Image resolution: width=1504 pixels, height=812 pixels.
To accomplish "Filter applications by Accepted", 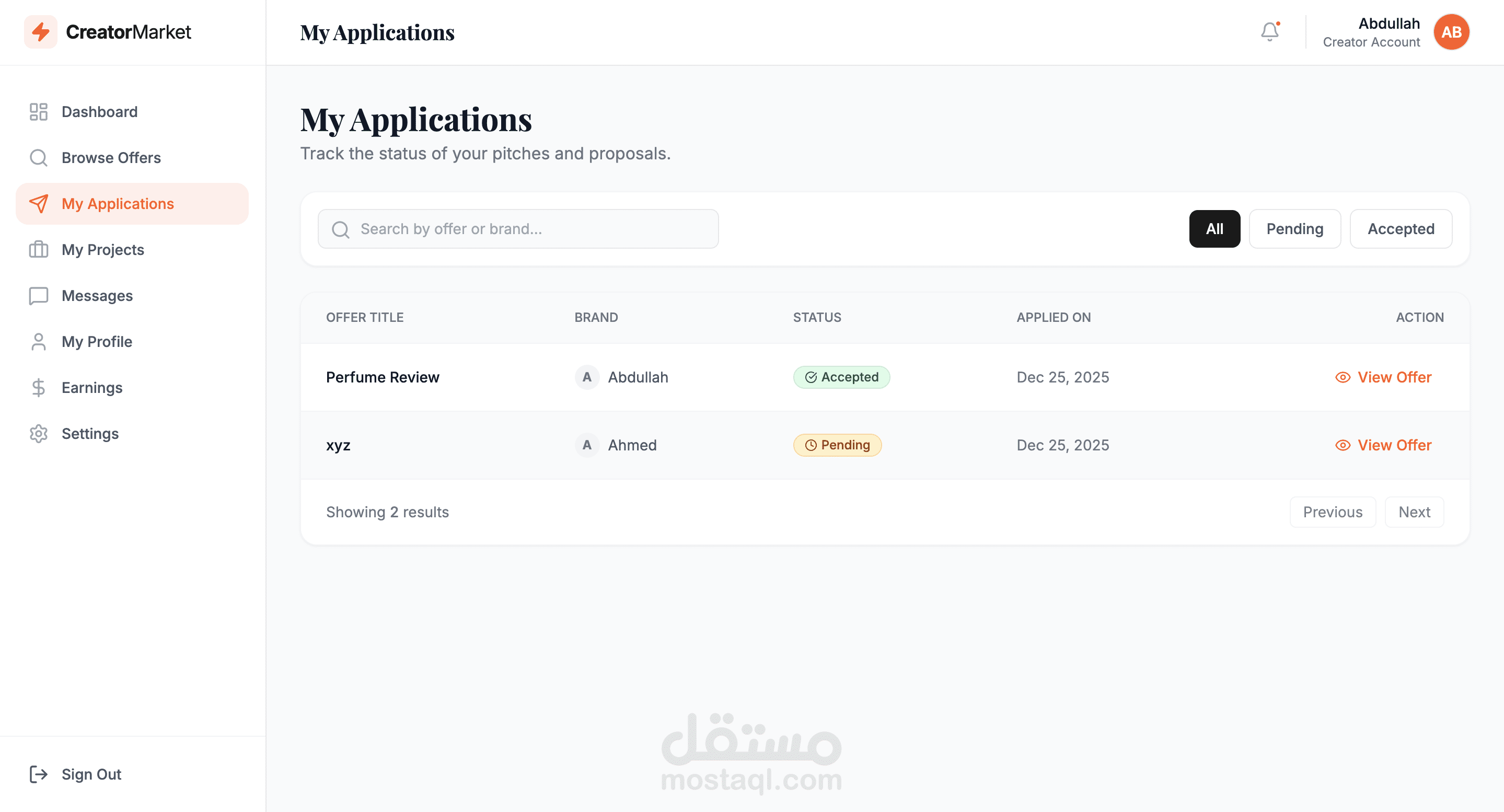I will (x=1400, y=229).
